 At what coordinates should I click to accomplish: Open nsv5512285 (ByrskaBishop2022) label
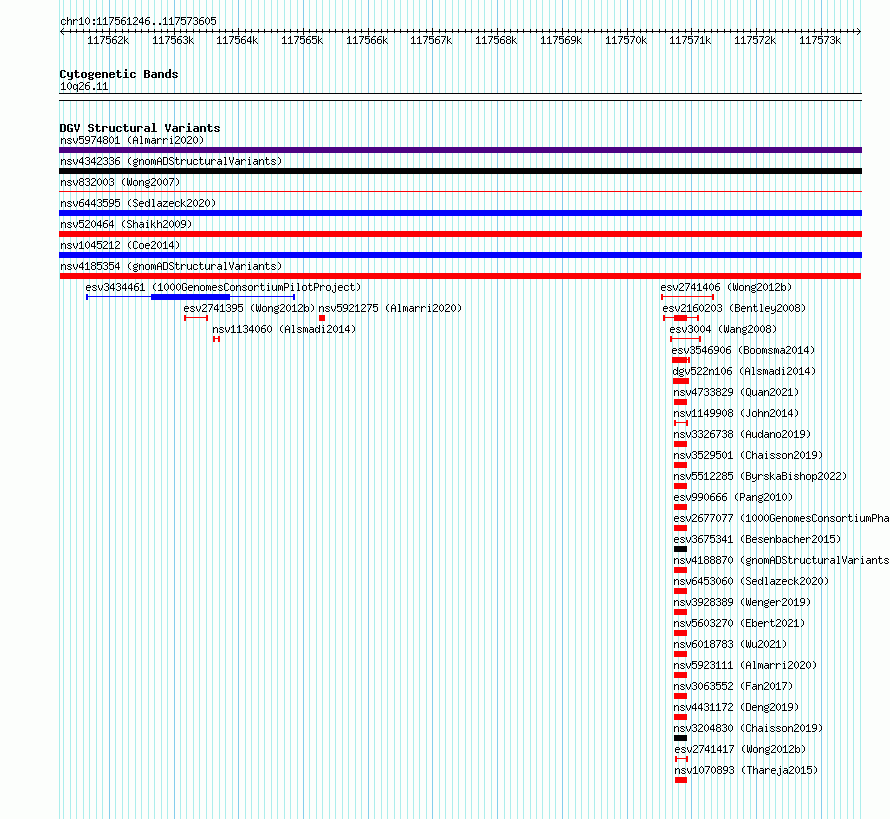pos(760,476)
